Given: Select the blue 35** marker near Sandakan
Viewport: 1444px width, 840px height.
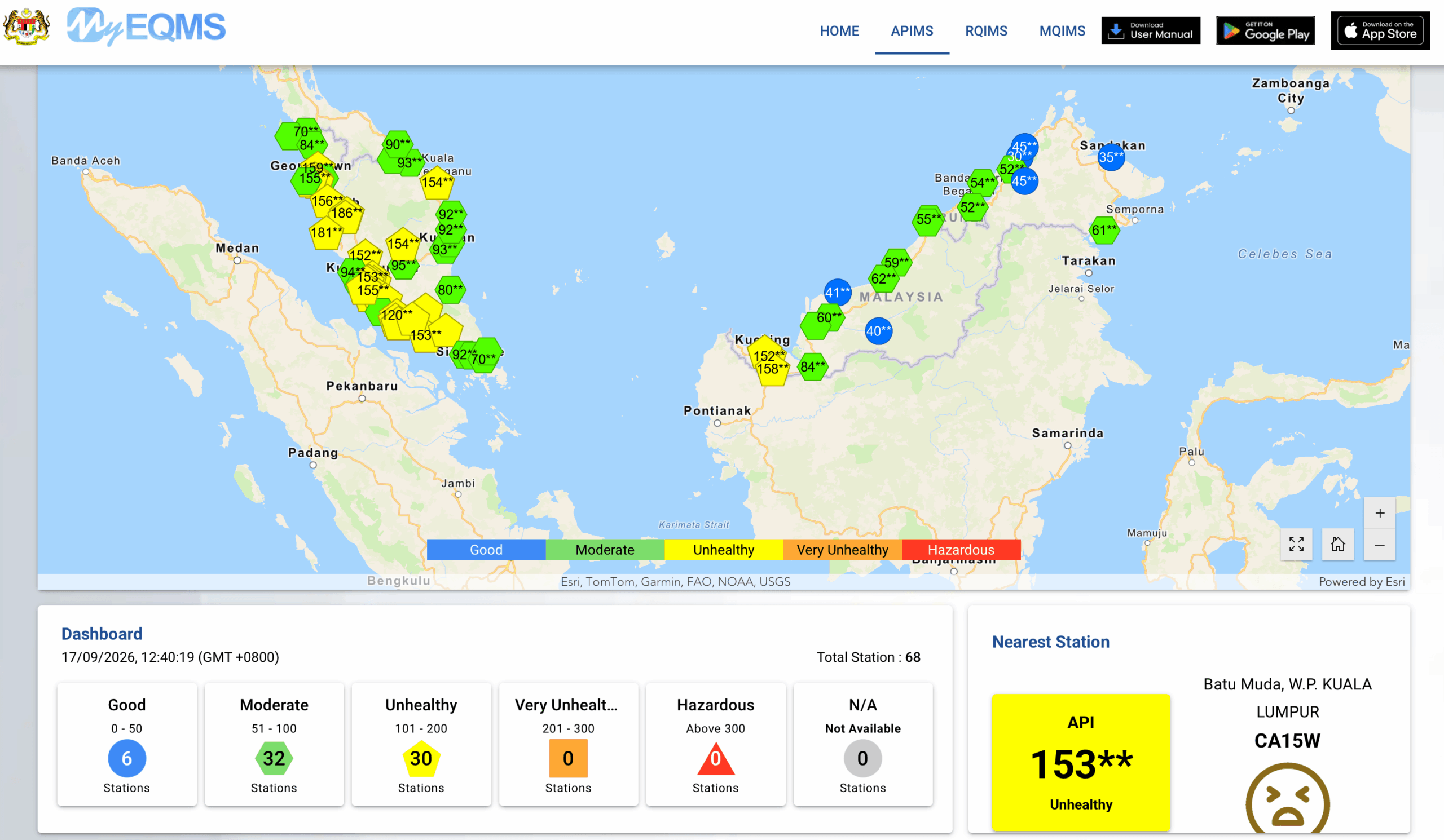Looking at the screenshot, I should [1111, 157].
